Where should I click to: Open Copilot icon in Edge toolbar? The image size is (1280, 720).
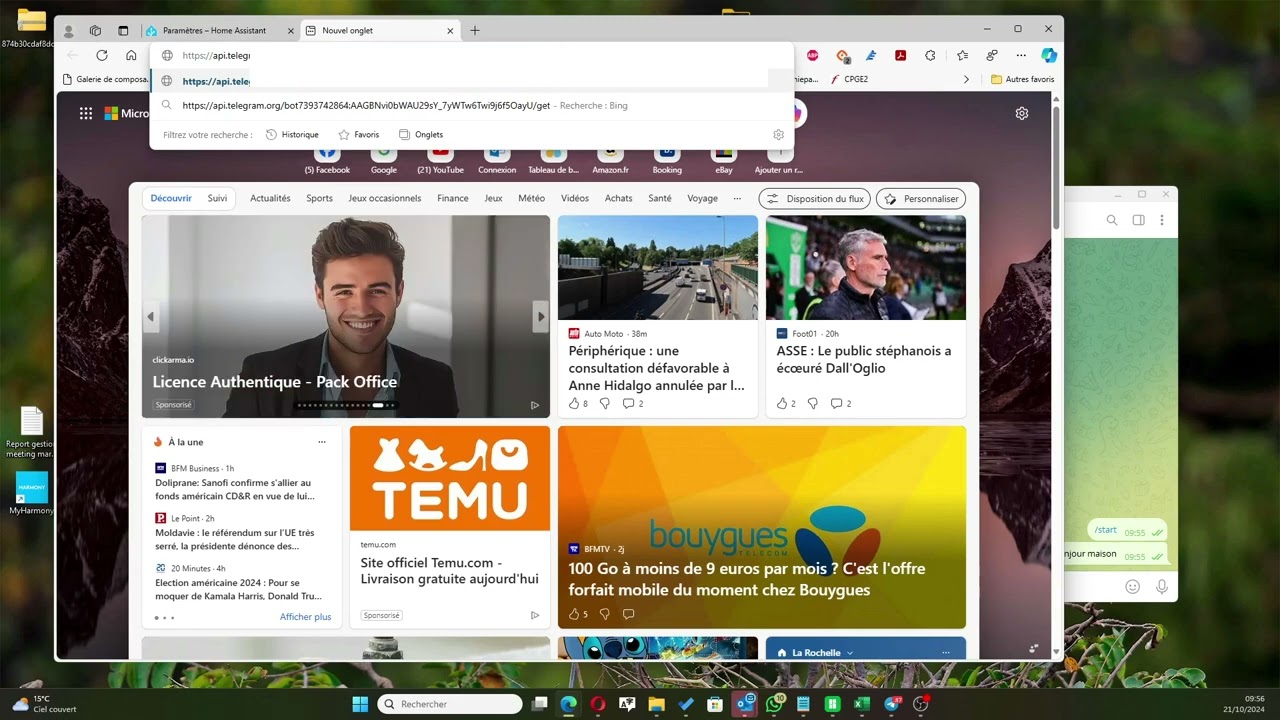(x=1049, y=56)
